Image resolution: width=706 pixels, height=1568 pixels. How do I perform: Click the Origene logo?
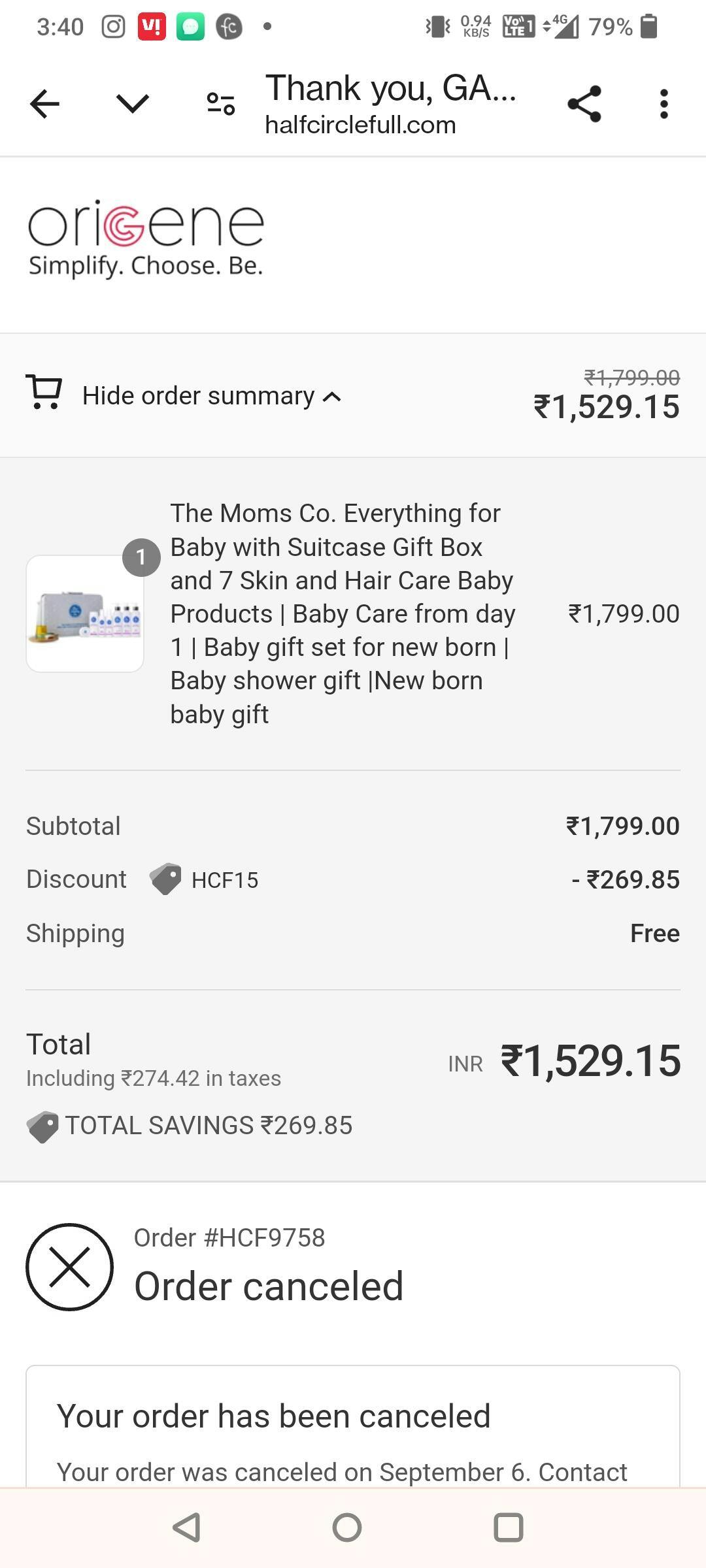click(x=146, y=238)
